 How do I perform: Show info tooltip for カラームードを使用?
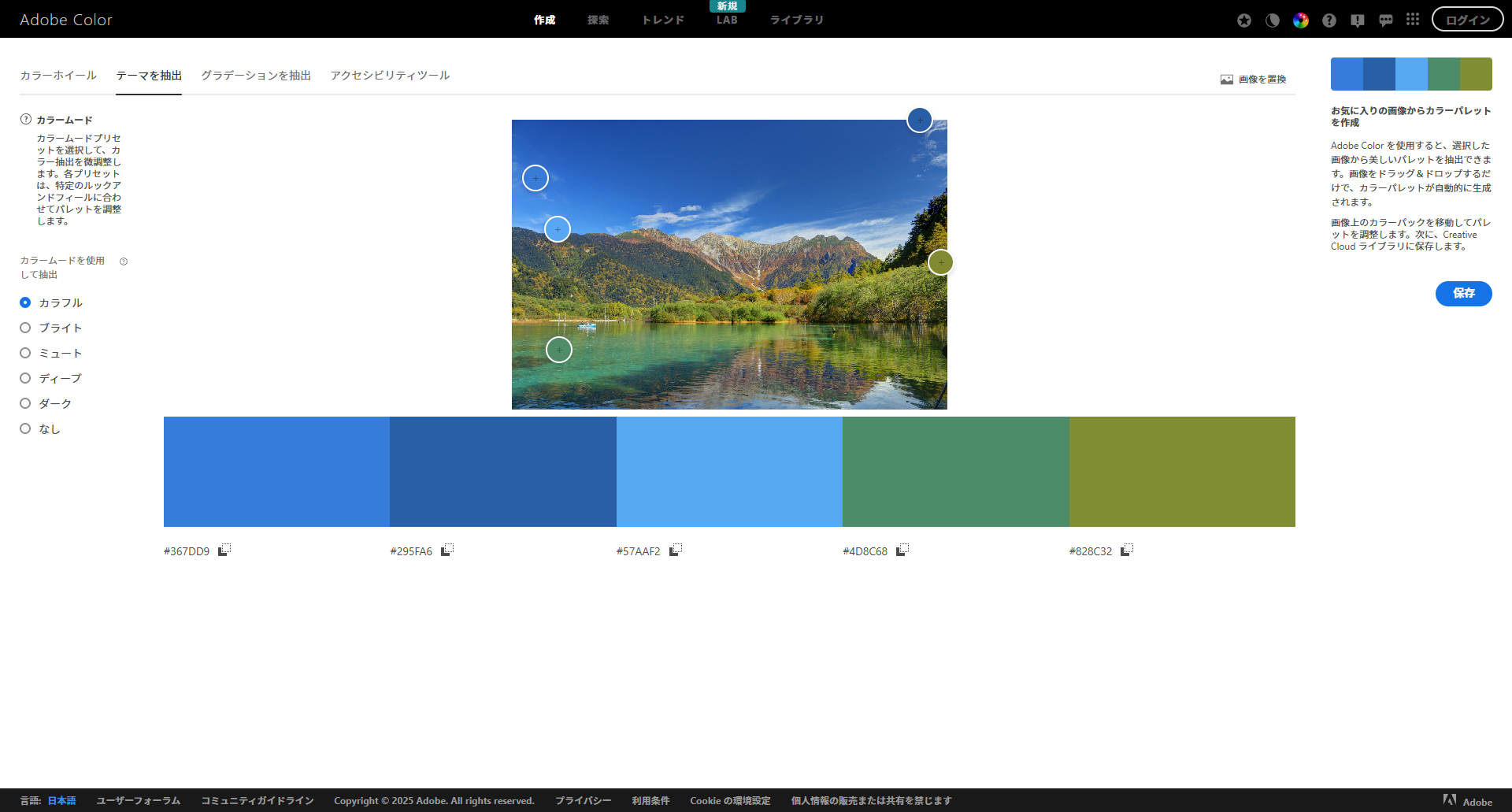point(124,261)
